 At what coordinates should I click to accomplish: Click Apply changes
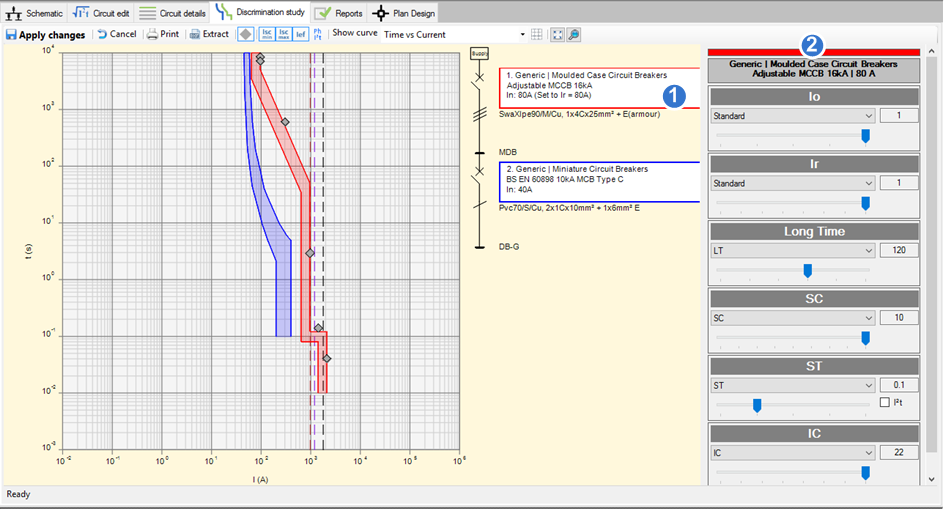pos(46,35)
